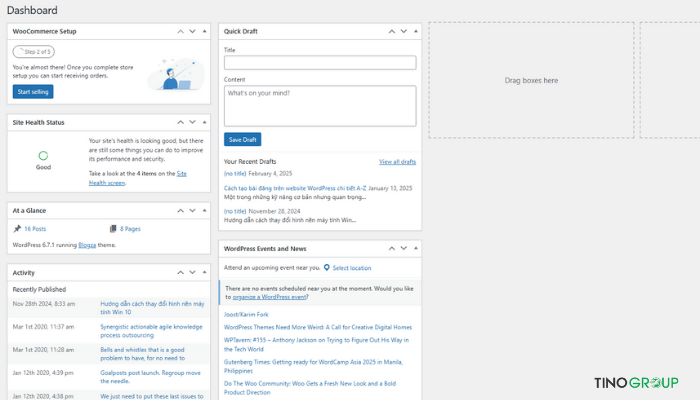700x400 pixels.
Task: Toggle the Activity panel
Action: [x=204, y=272]
